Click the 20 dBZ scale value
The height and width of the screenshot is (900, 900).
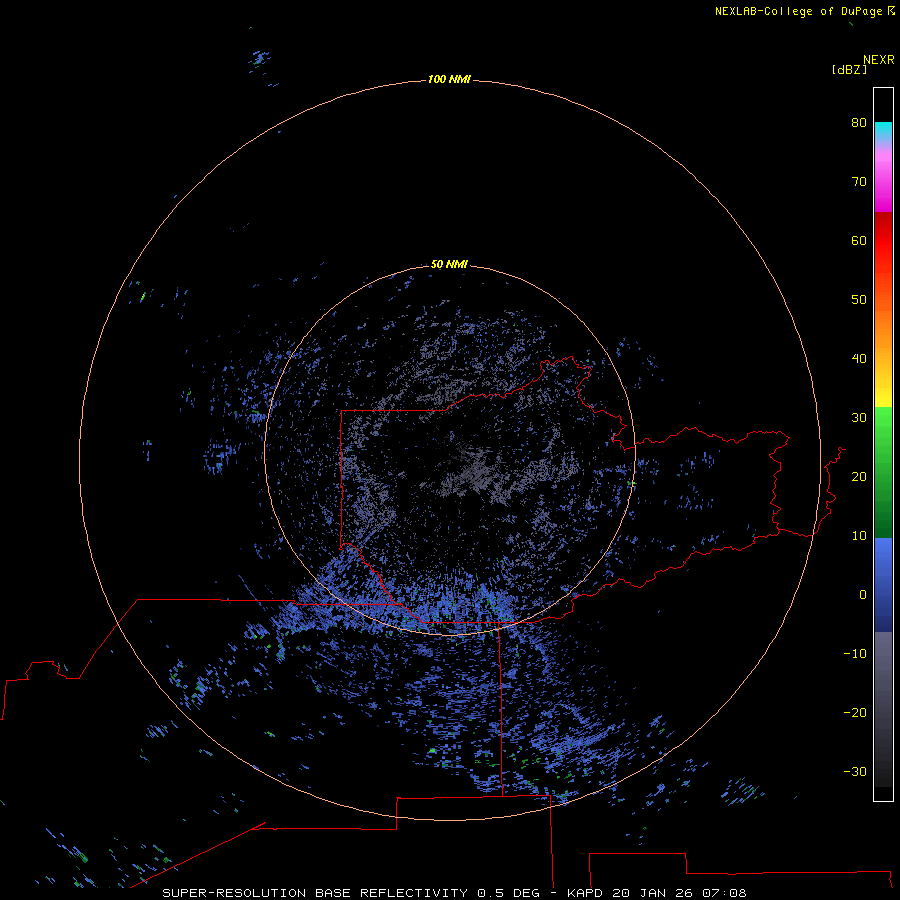[x=859, y=476]
